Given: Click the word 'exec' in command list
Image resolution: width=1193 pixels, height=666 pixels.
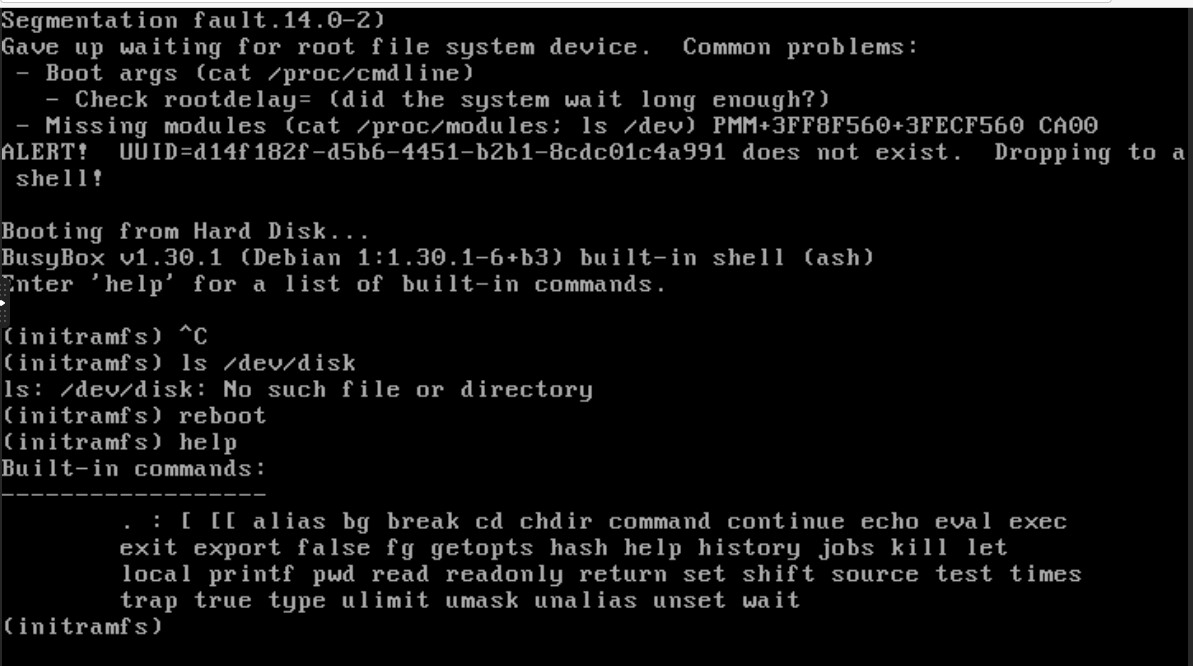Looking at the screenshot, I should [x=1038, y=521].
